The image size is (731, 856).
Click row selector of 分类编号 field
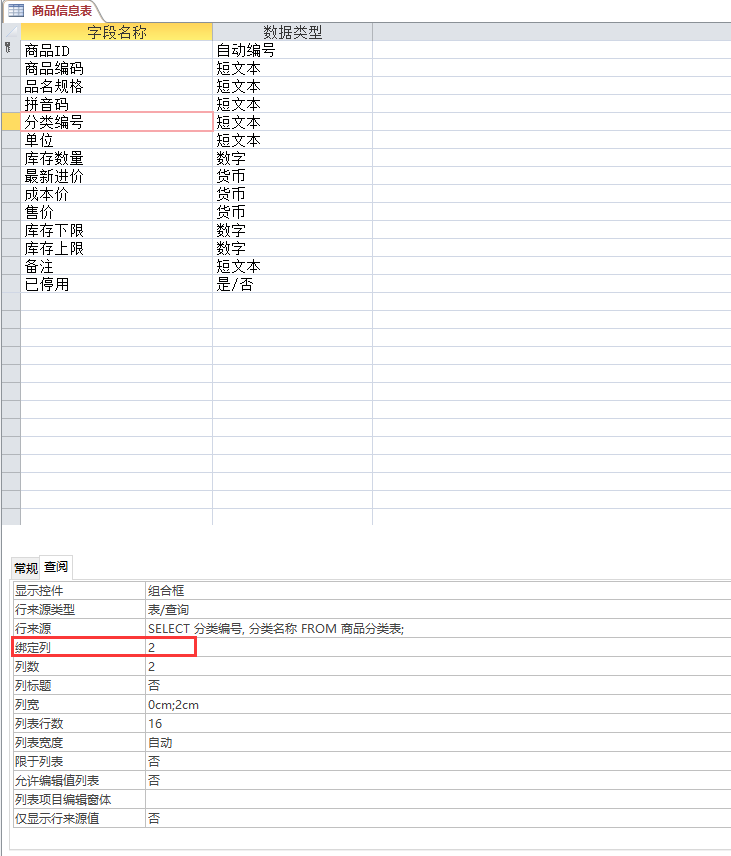click(x=11, y=122)
